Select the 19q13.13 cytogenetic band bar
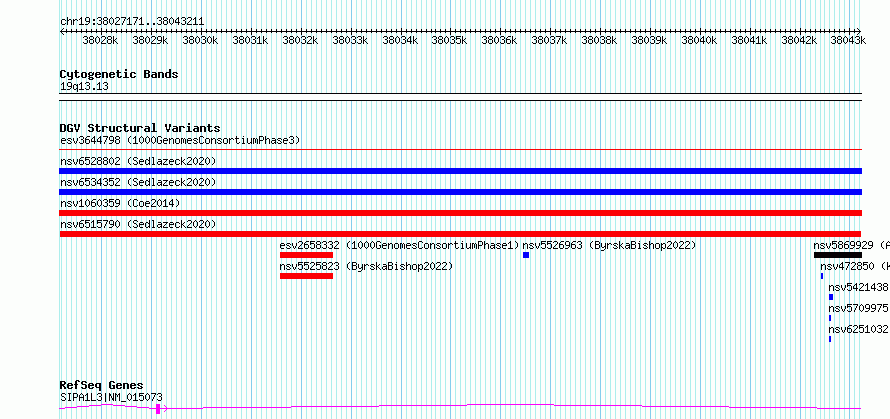890x419 pixels. [460, 97]
